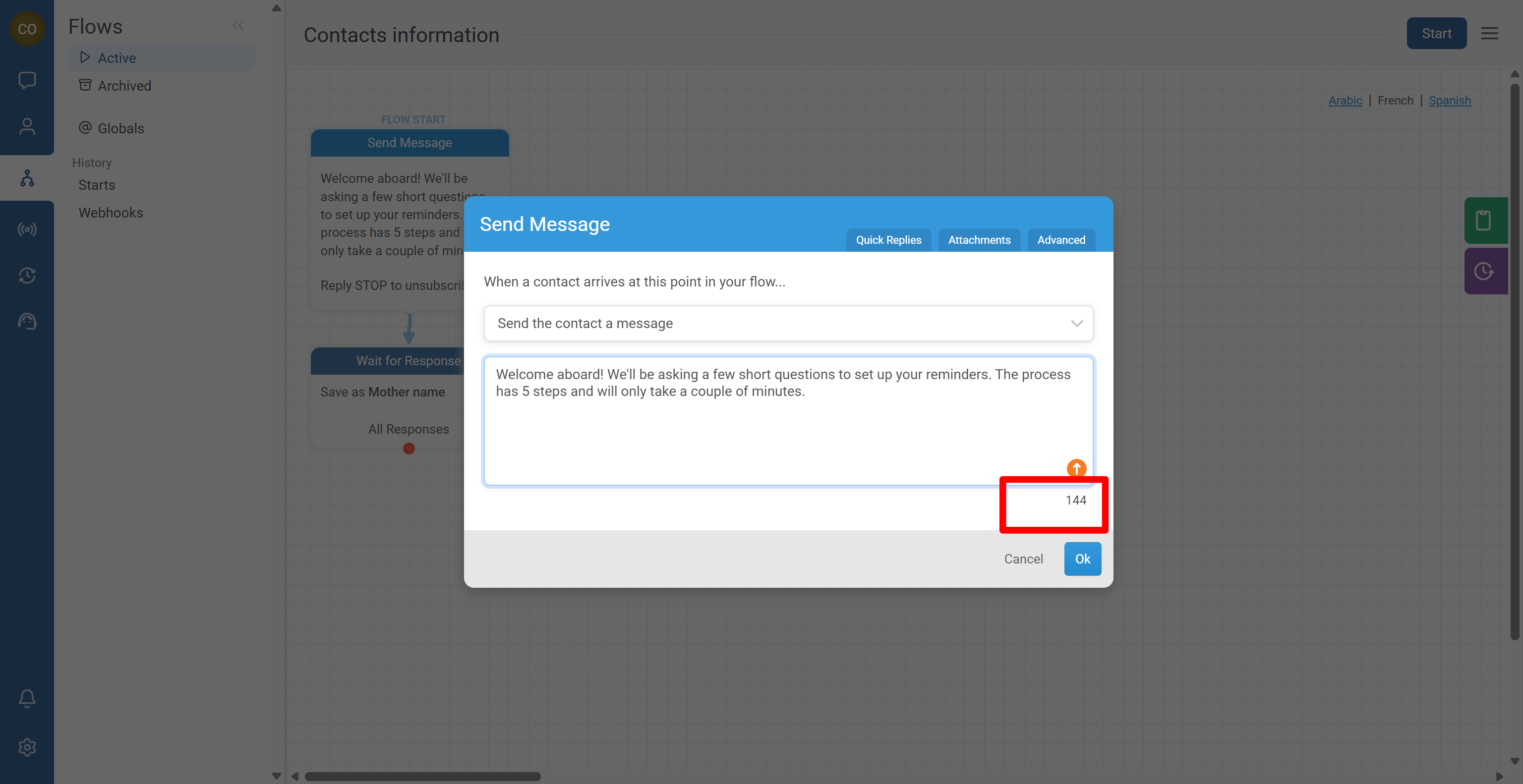1523x784 pixels.
Task: Select the flows tree icon in sidebar
Action: [27, 178]
